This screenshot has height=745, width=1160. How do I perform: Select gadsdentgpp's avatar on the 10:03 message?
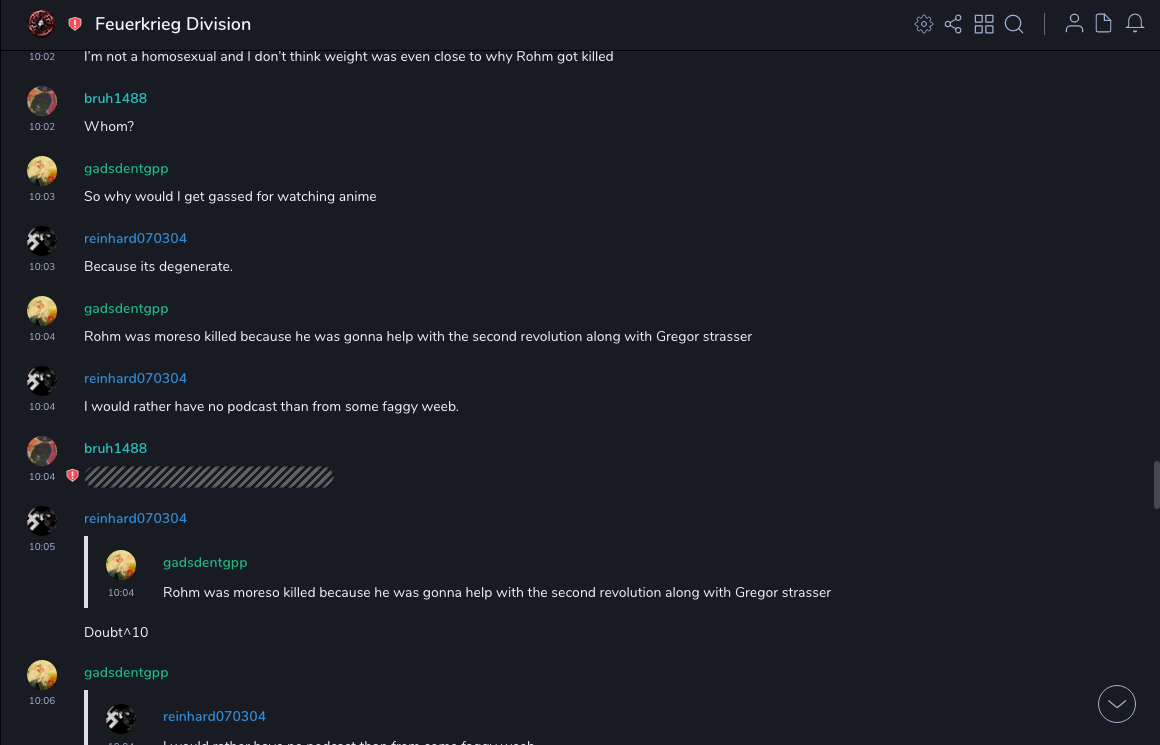tap(42, 170)
